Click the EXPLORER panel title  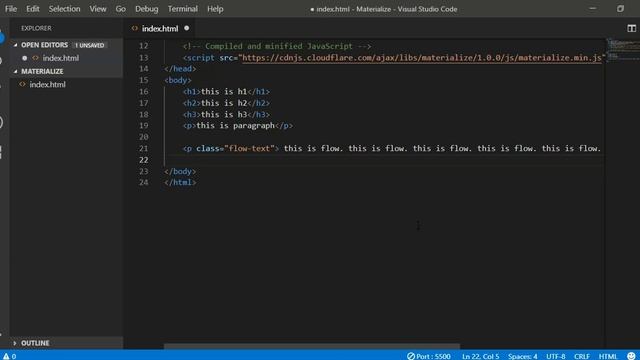[36, 28]
